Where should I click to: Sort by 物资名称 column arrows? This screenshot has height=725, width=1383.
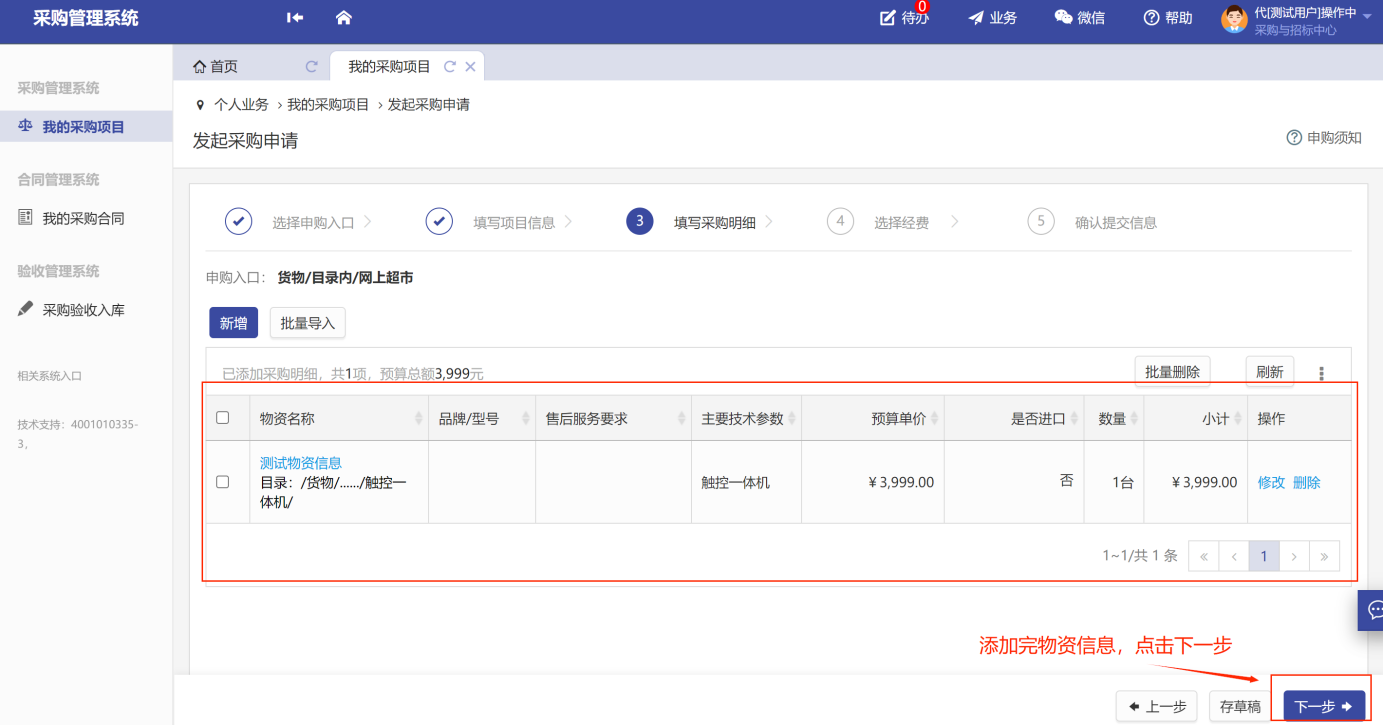click(419, 419)
